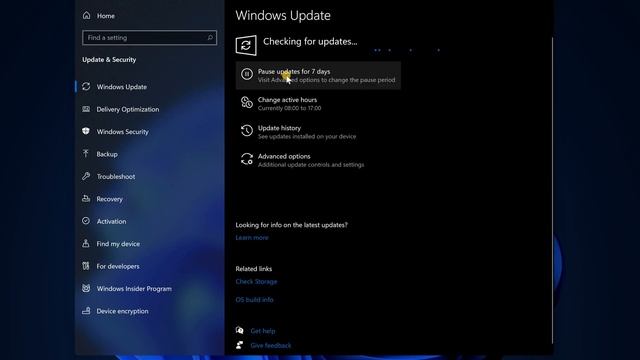Open Recovery settings text

coord(109,199)
